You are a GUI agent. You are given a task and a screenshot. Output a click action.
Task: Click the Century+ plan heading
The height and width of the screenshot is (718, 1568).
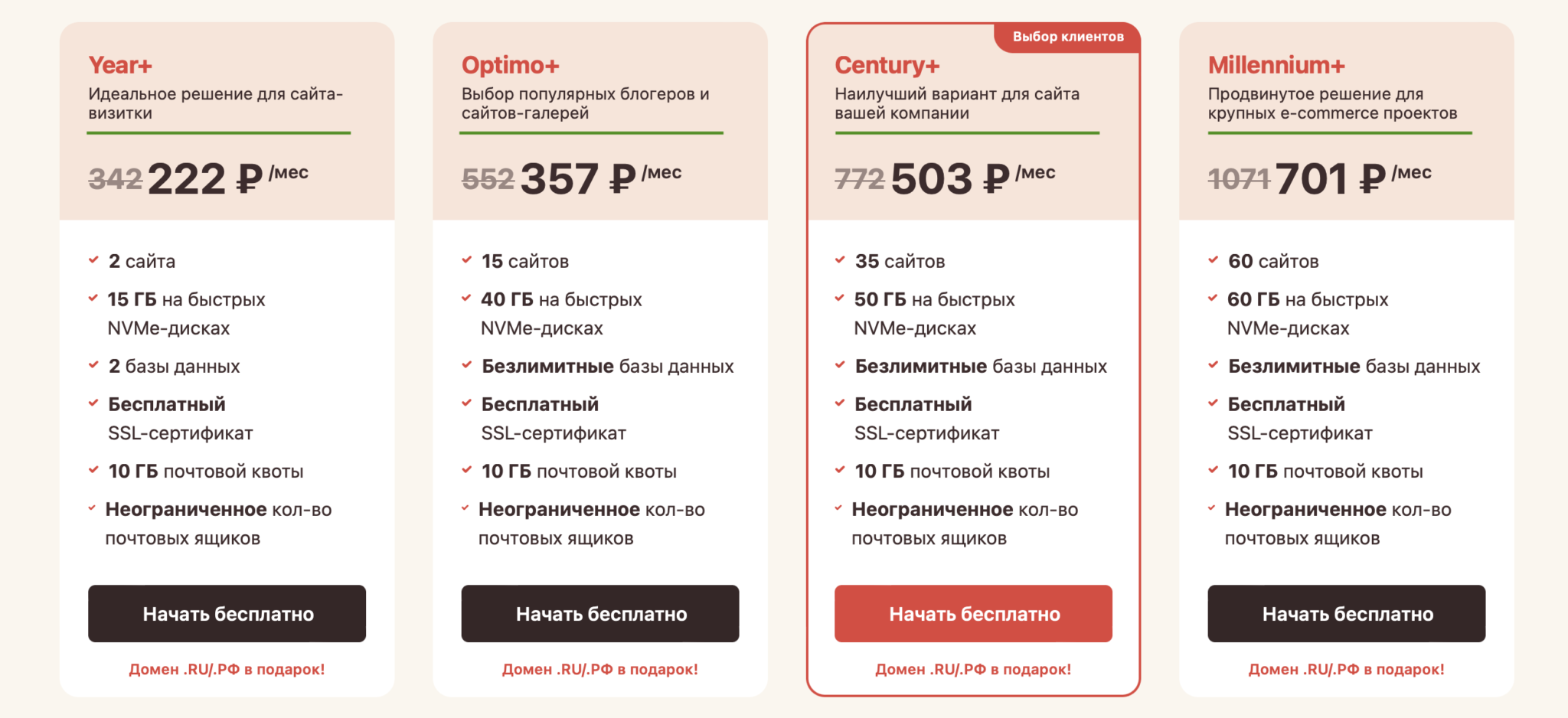[x=887, y=66]
